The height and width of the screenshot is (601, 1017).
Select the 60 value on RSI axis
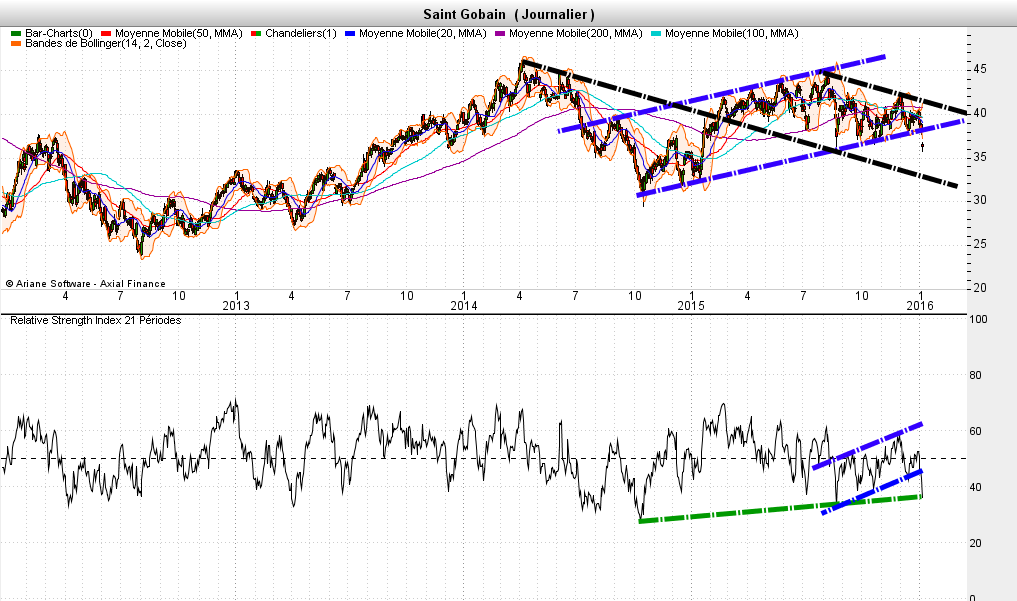(975, 431)
